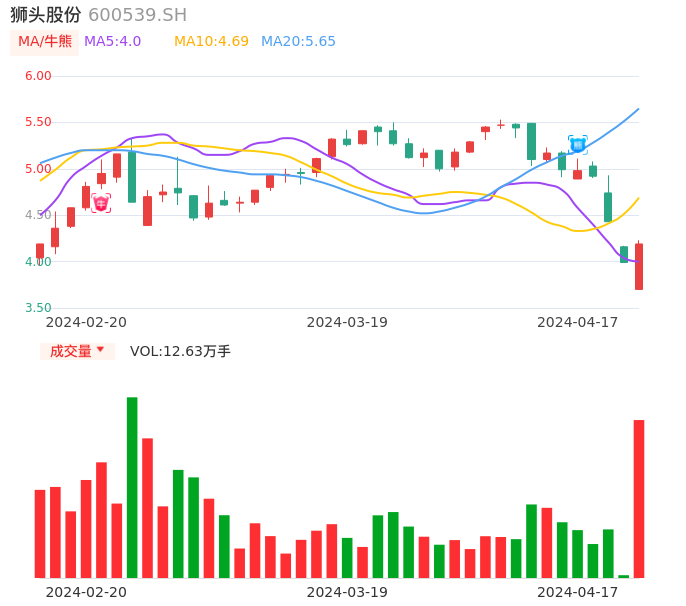Click the 2024-02-20 date label under price chart
686x606 pixels.
[x=87, y=322]
